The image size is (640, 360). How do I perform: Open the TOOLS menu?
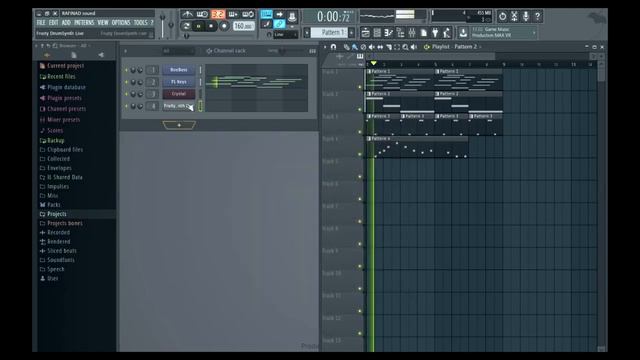tap(140, 22)
